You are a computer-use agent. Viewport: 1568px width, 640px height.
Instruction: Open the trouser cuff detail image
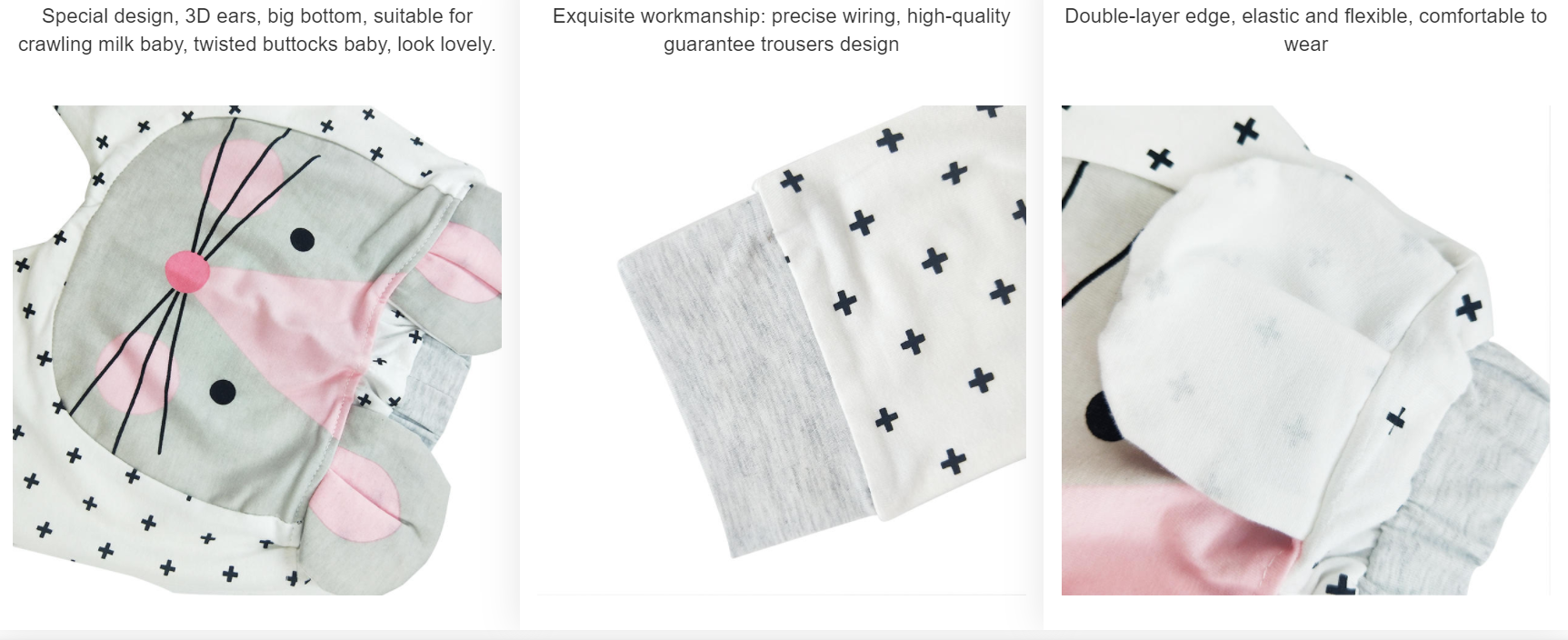tap(782, 350)
